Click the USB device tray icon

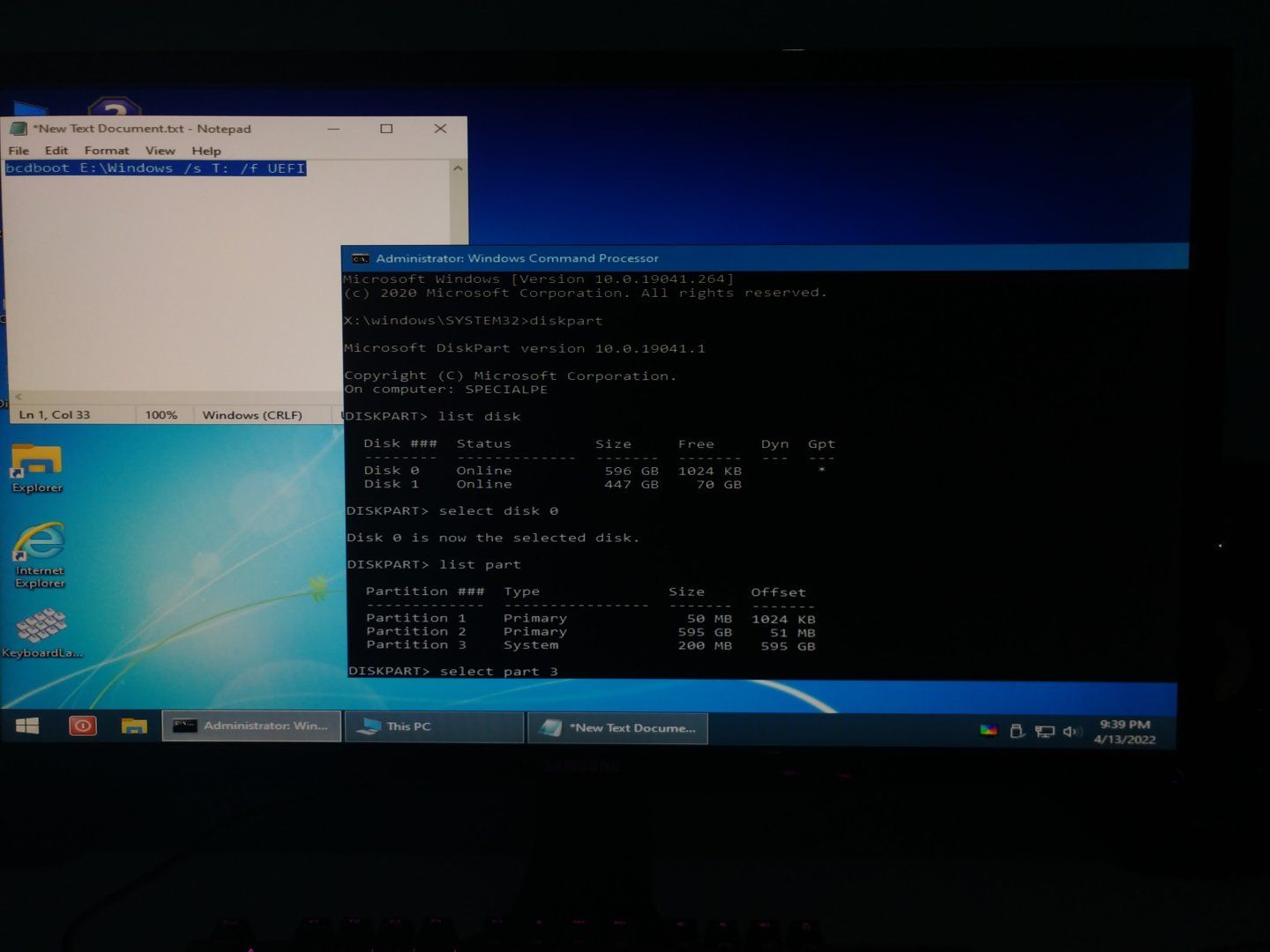coord(1016,730)
